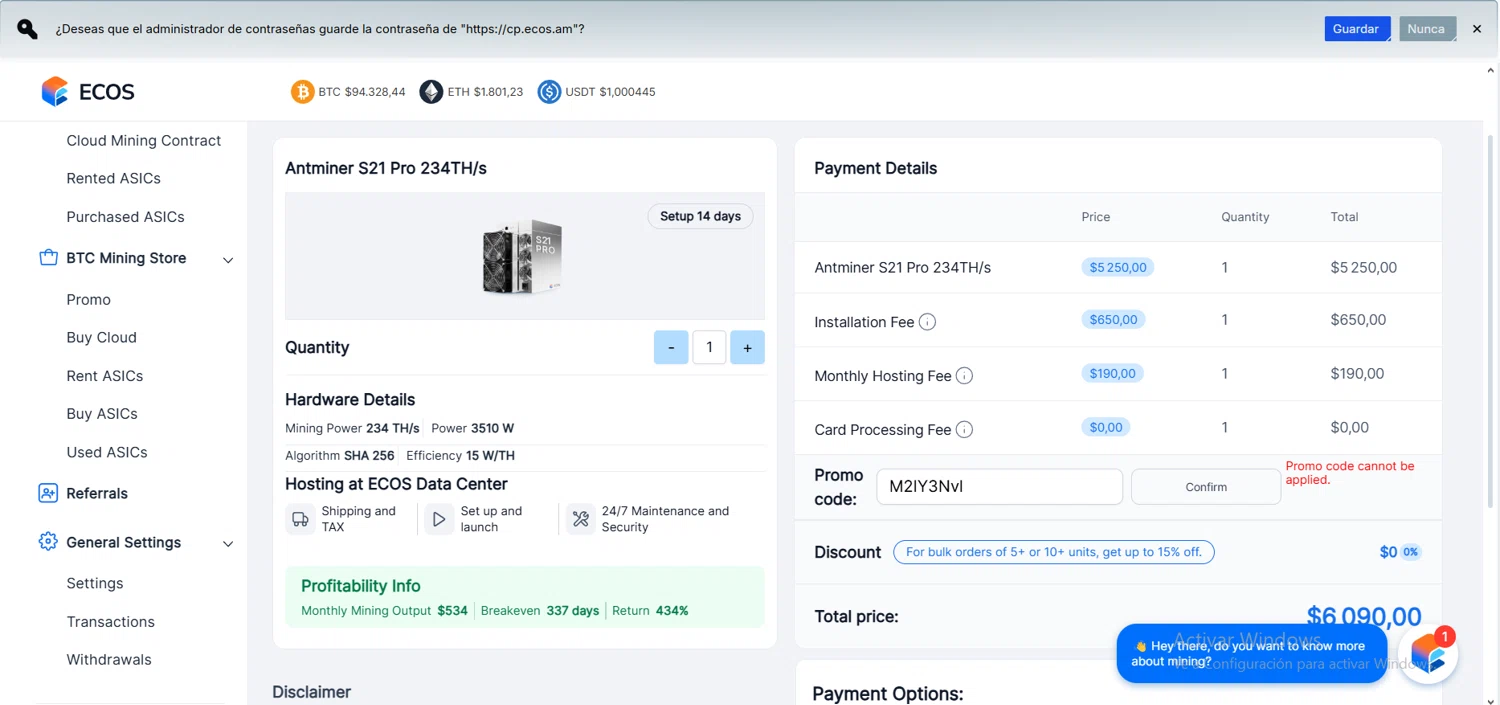Click the password manager key icon
The height and width of the screenshot is (705, 1500).
click(27, 29)
